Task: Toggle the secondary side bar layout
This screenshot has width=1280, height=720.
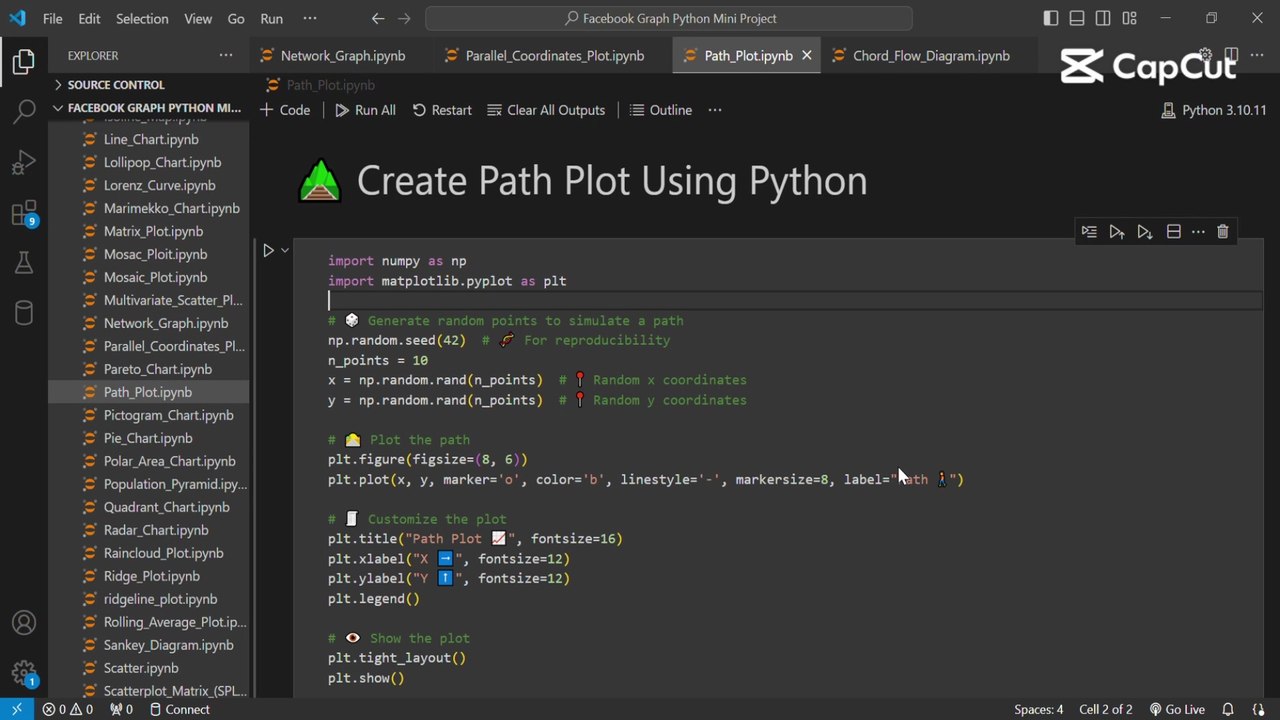Action: tap(1103, 18)
